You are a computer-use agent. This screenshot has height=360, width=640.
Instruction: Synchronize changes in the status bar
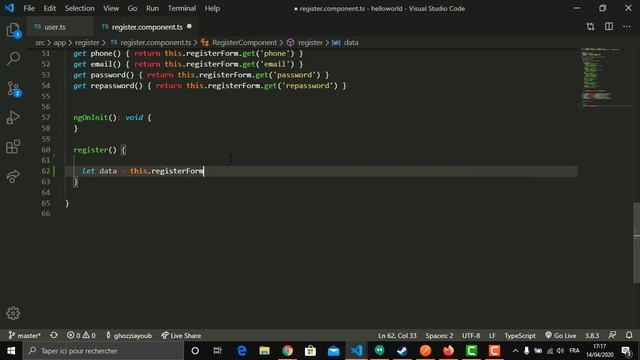tap(54, 336)
